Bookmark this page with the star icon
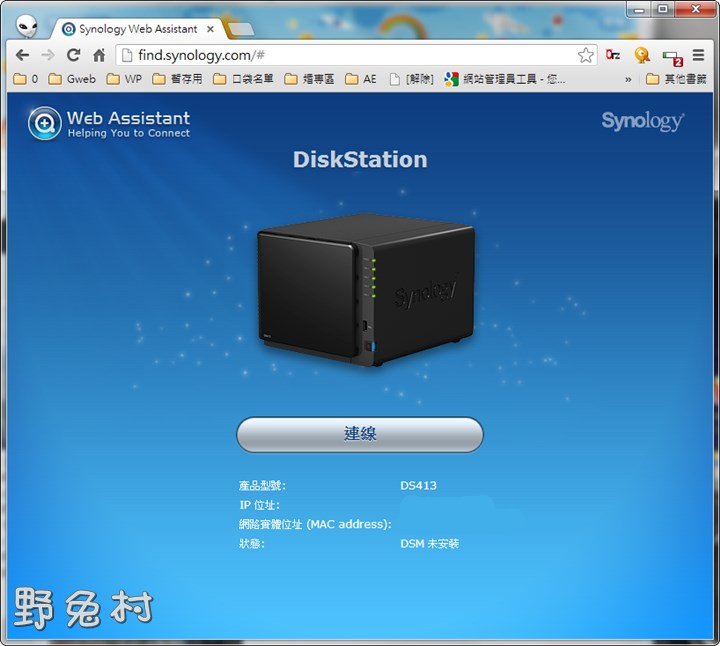The image size is (720, 646). pos(585,56)
